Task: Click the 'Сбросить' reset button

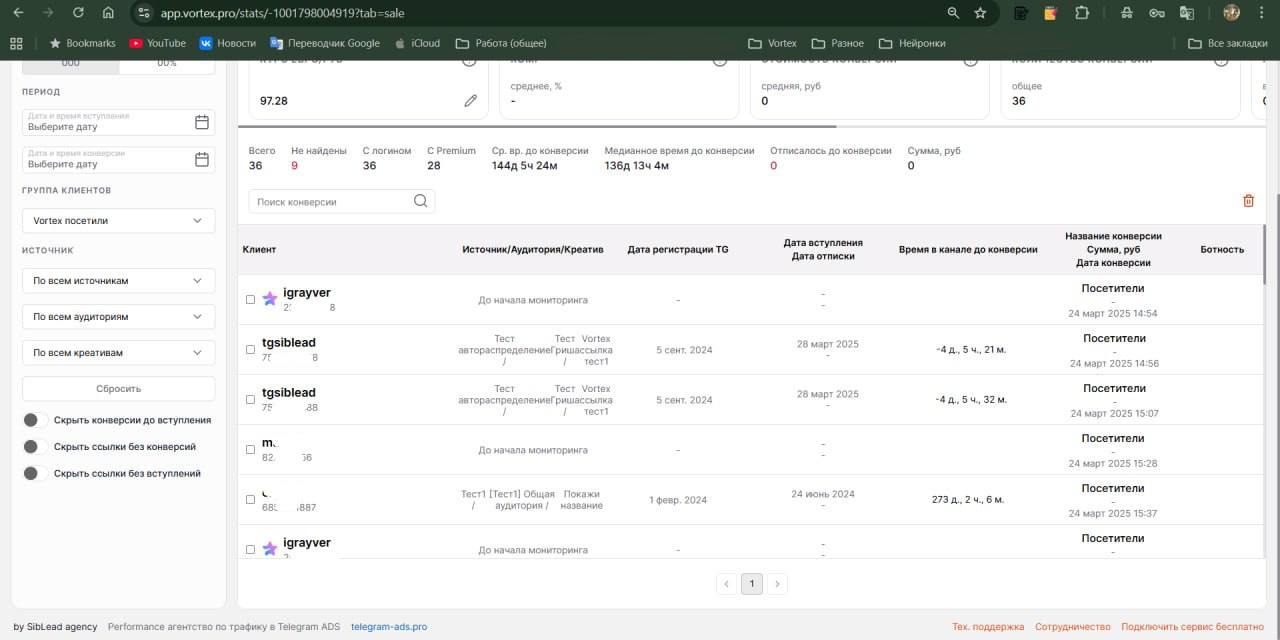Action: click(118, 389)
